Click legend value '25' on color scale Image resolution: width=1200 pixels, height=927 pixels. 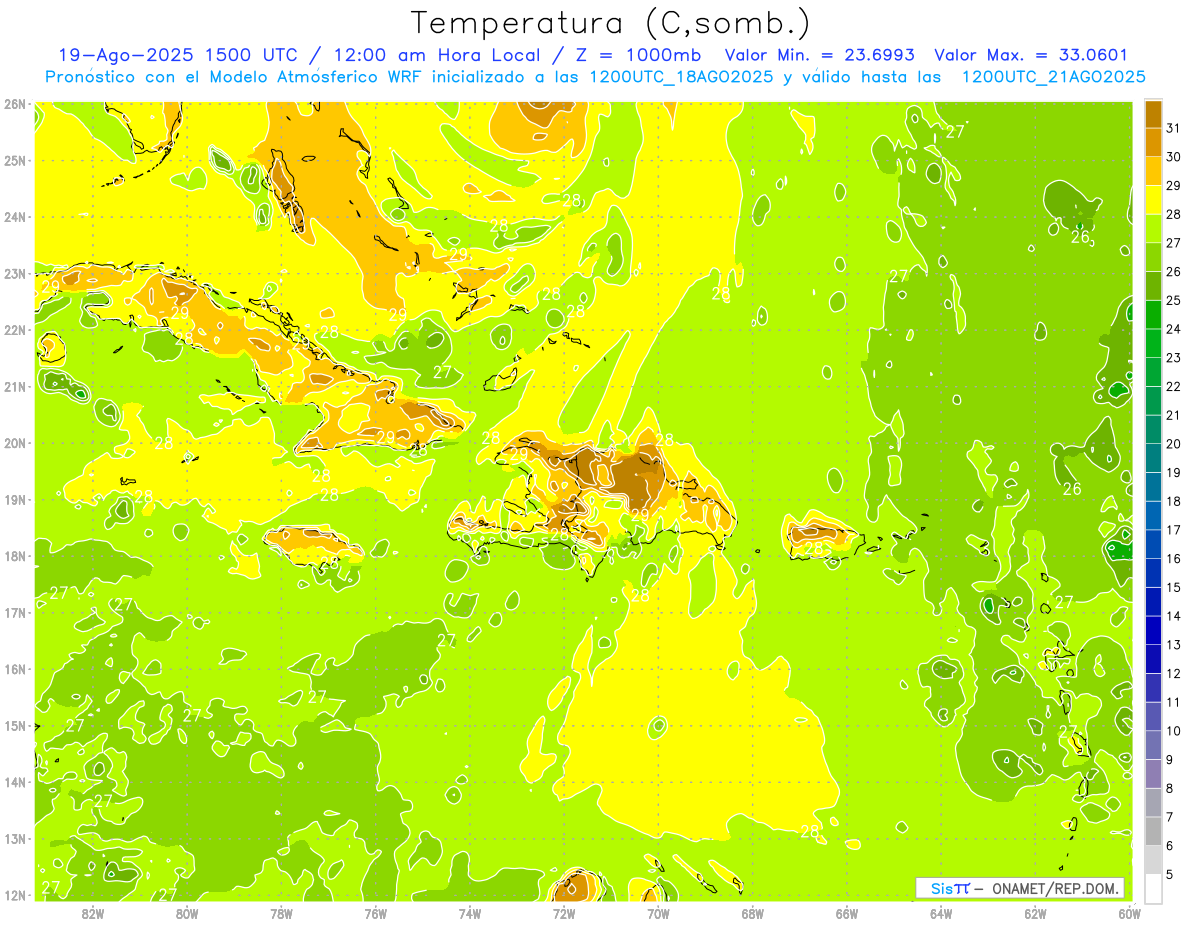(1174, 300)
